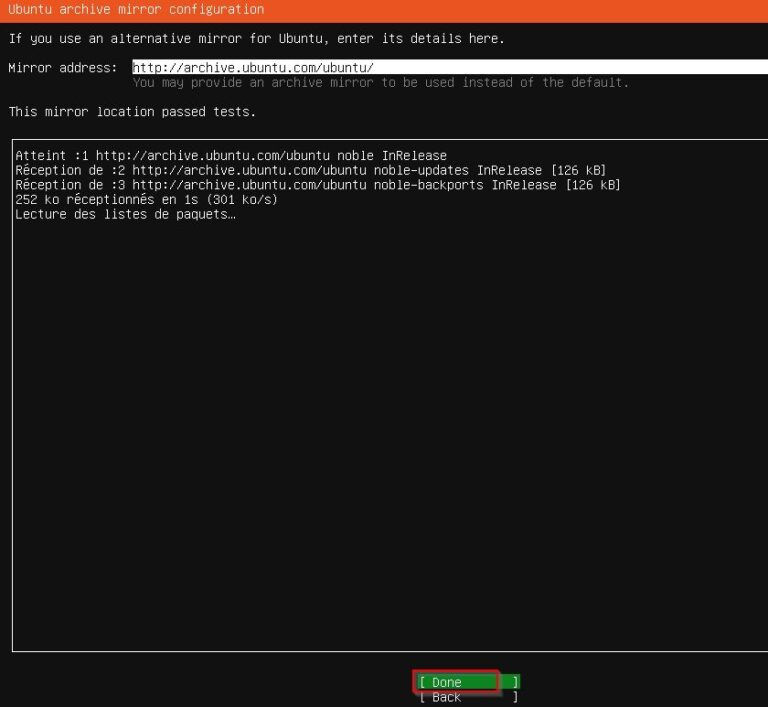The width and height of the screenshot is (768, 707).
Task: Click the 'Ubuntu archive mirror configuration' header title
Action: click(136, 9)
